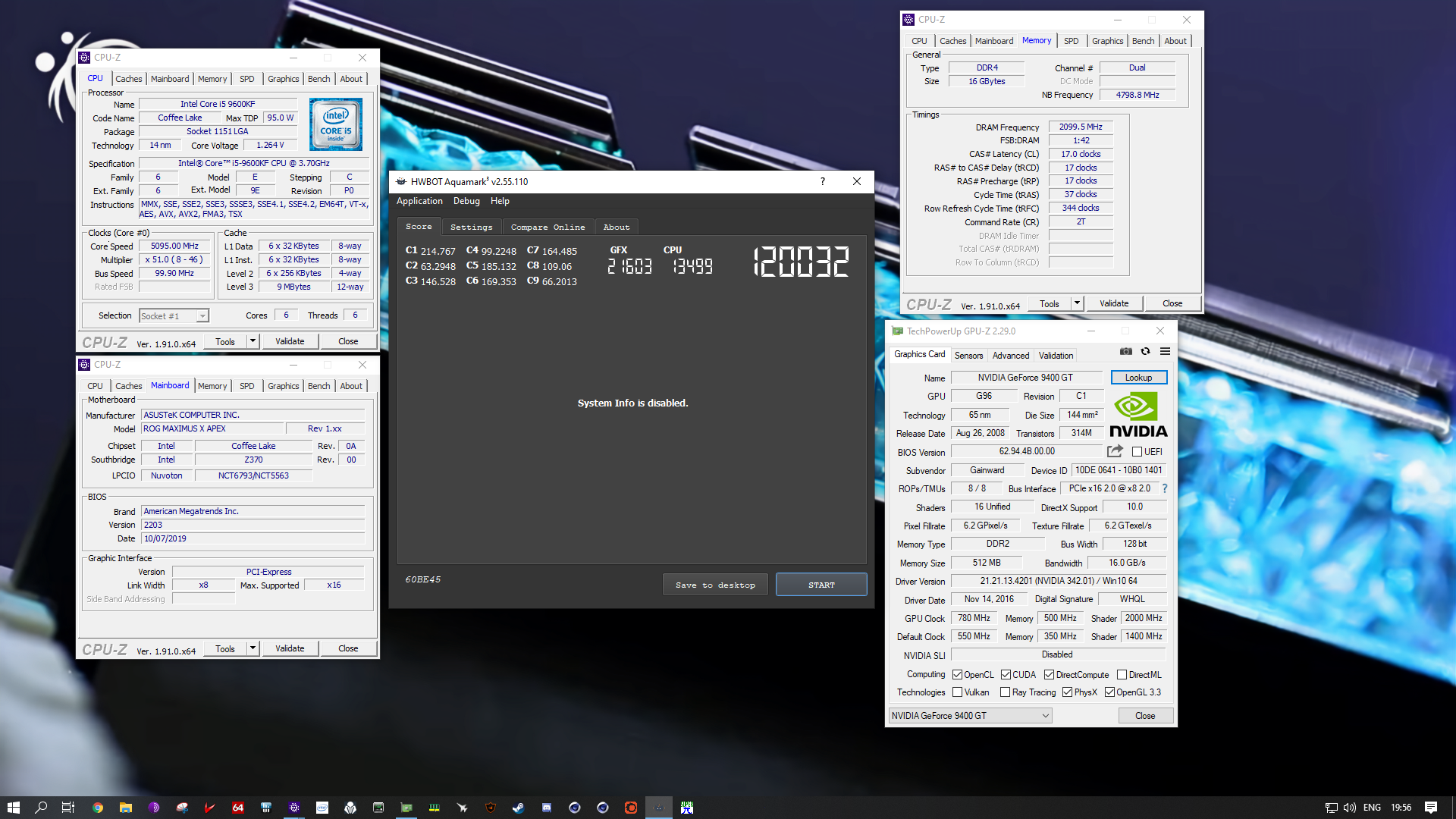Switch to the Settings tab in Aquamark

471,227
